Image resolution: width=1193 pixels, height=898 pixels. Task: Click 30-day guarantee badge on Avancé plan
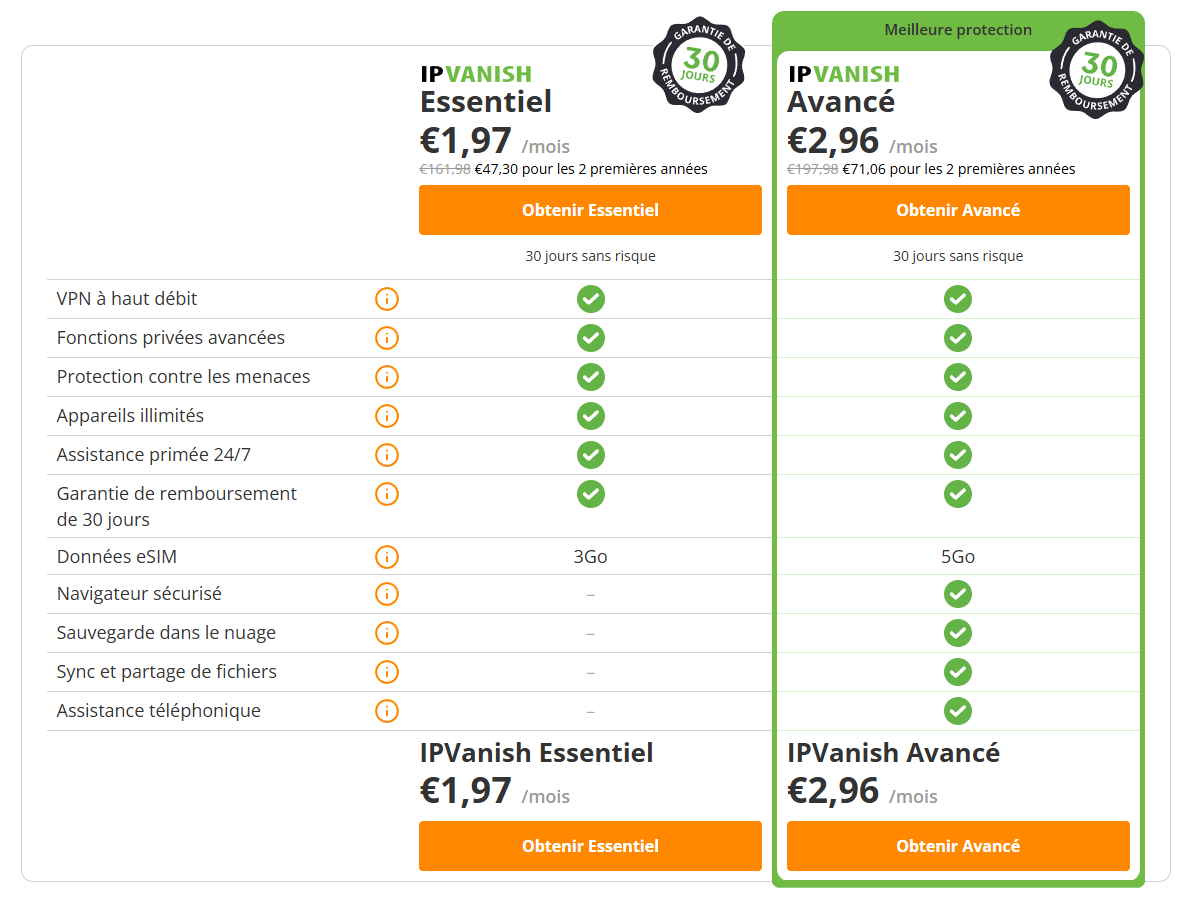tap(1096, 69)
